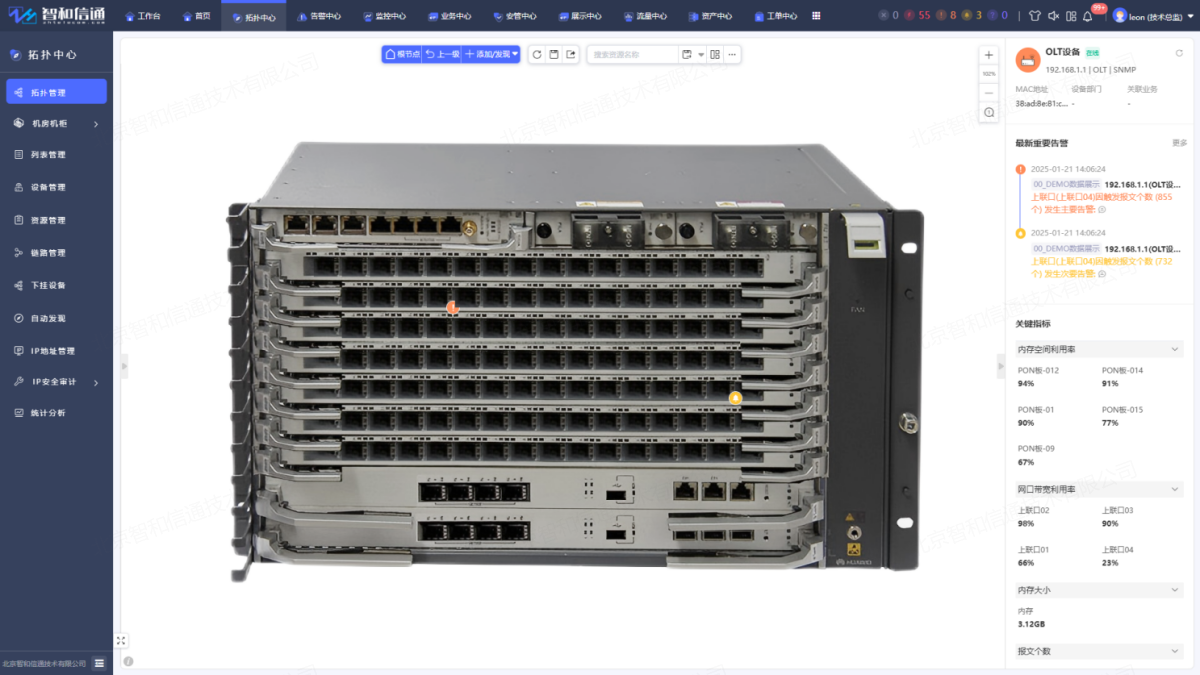Refresh the OLT设备 details panel
Image resolution: width=1200 pixels, height=675 pixels.
[x=1179, y=52]
